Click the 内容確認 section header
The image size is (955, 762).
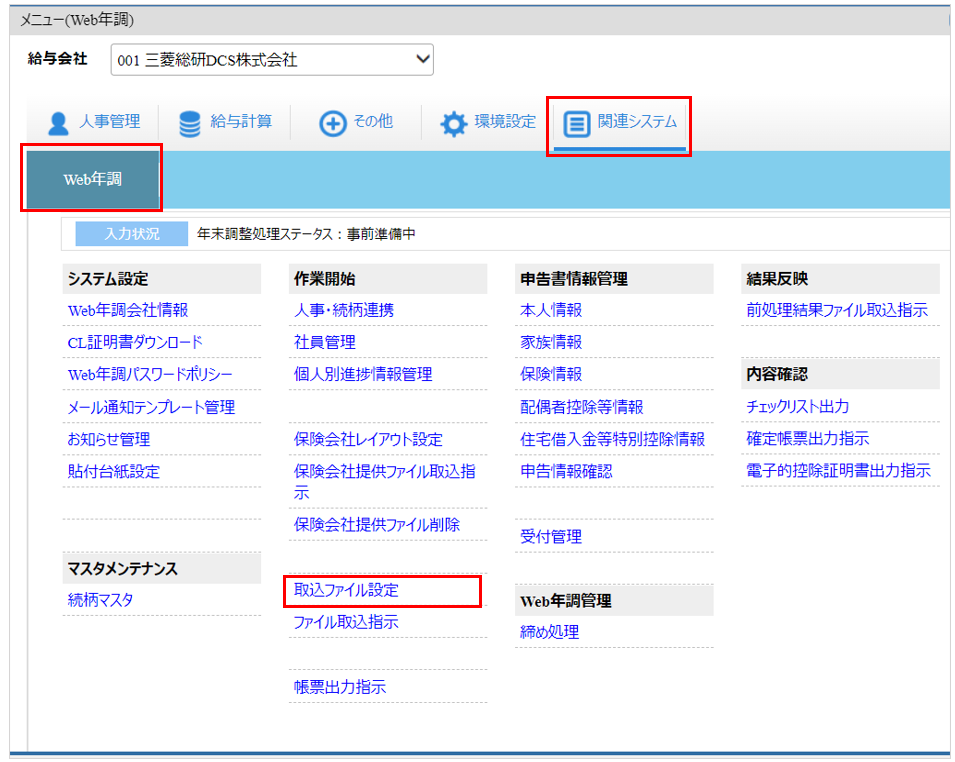coord(840,374)
